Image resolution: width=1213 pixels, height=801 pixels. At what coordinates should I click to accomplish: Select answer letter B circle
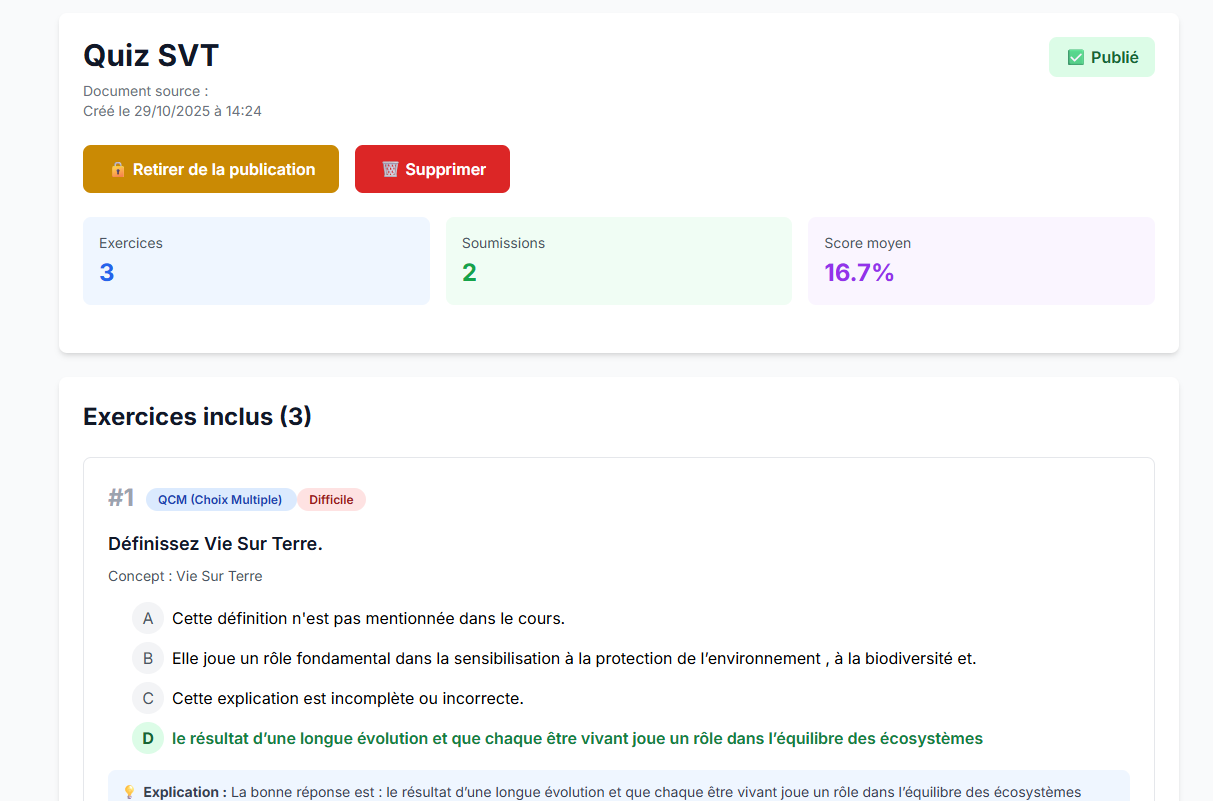tap(148, 658)
